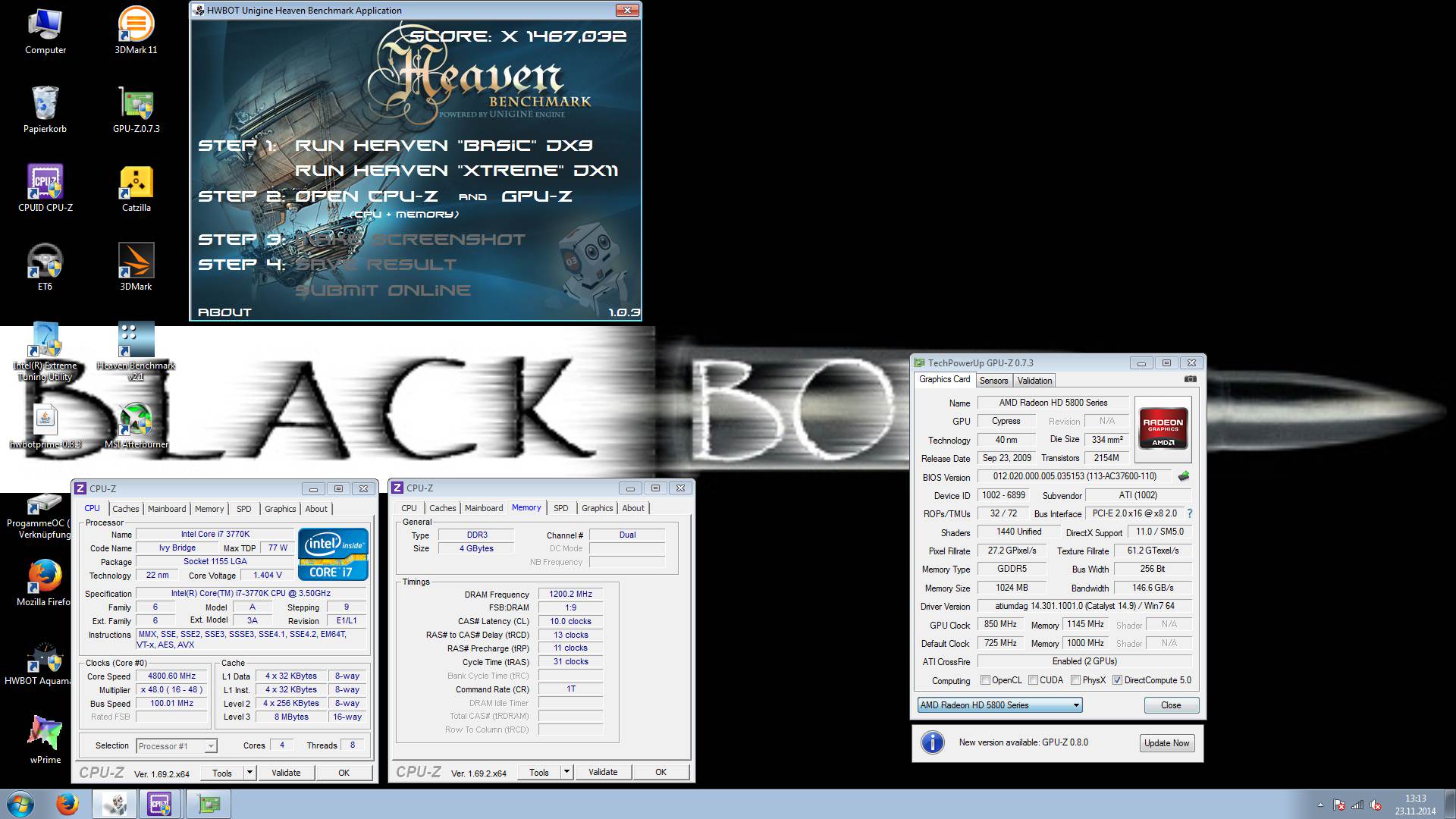Image resolution: width=1456 pixels, height=819 pixels.
Task: Click Run Heaven "Basic" DX9 option
Action: [x=444, y=145]
